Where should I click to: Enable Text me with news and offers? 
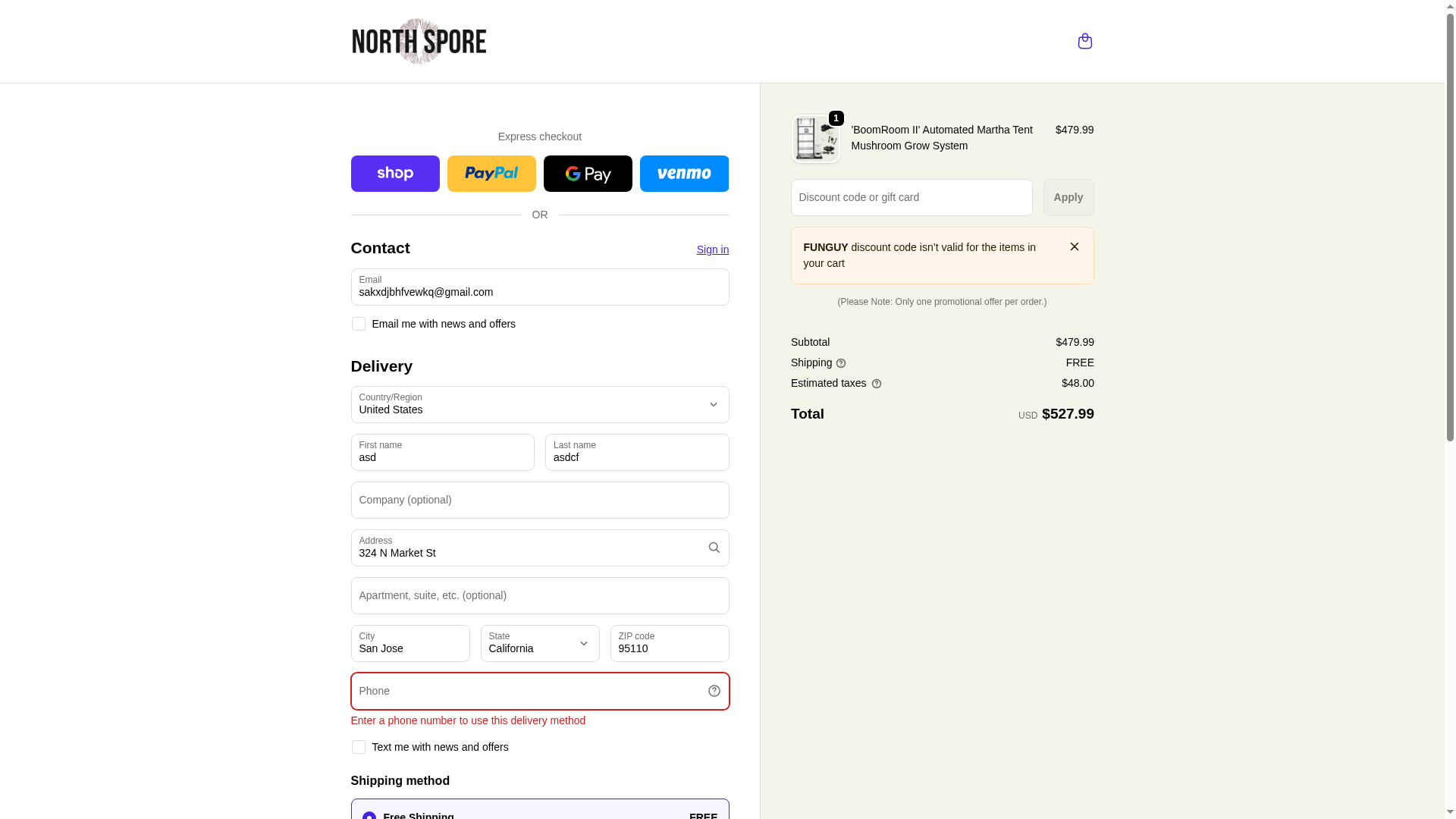[359, 747]
